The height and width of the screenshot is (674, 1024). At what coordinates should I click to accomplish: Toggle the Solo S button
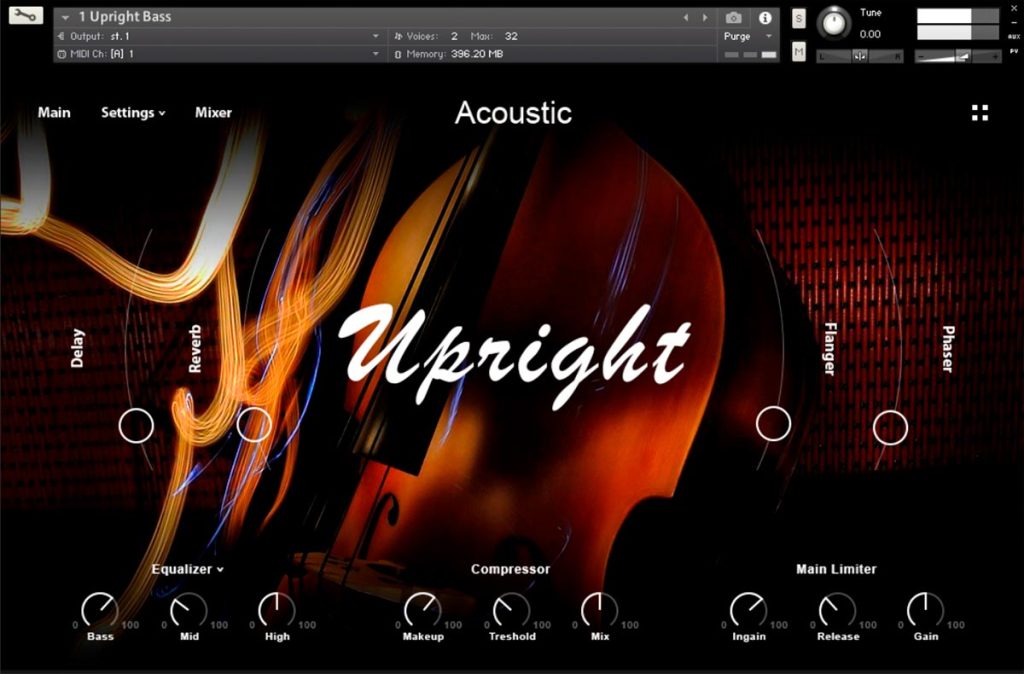[799, 18]
